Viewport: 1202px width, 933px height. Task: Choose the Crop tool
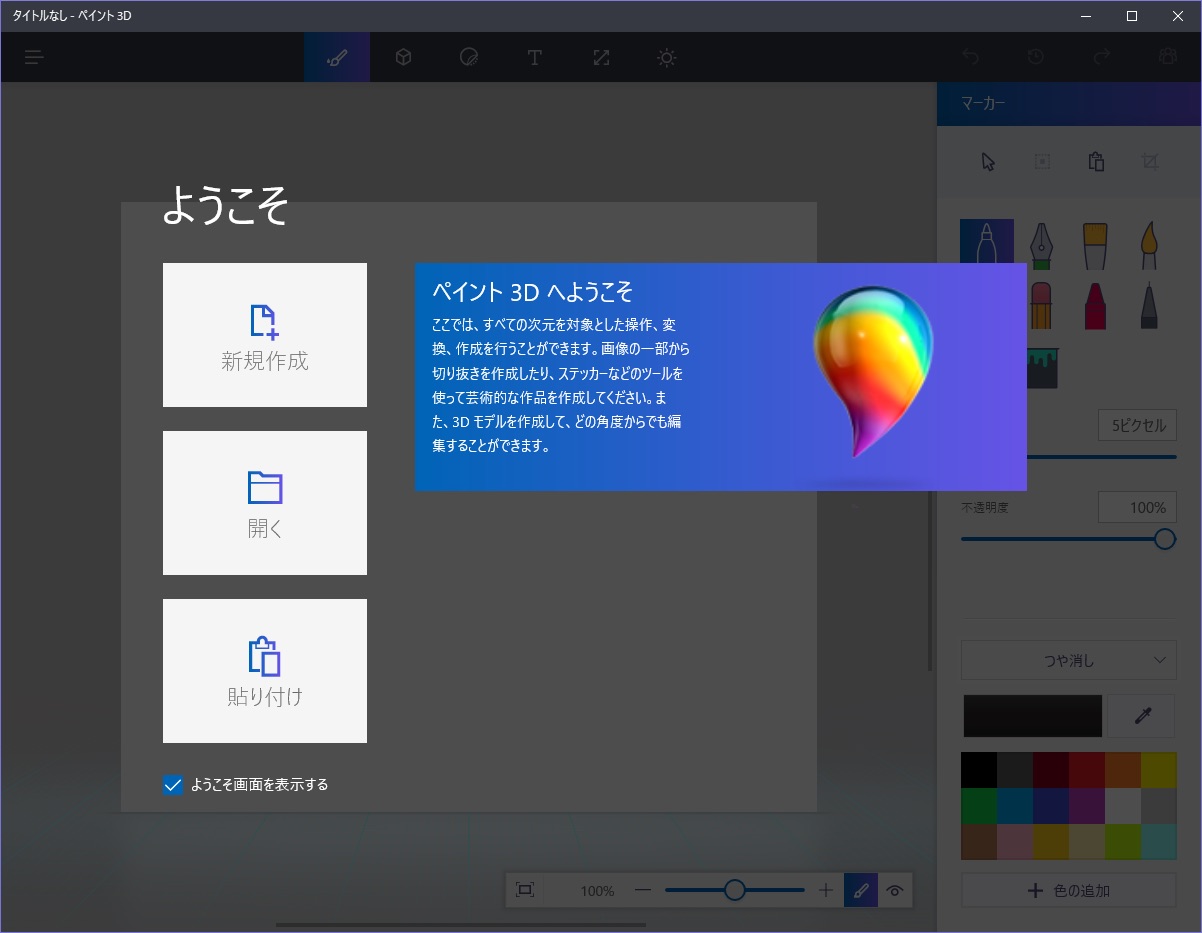[x=1150, y=162]
